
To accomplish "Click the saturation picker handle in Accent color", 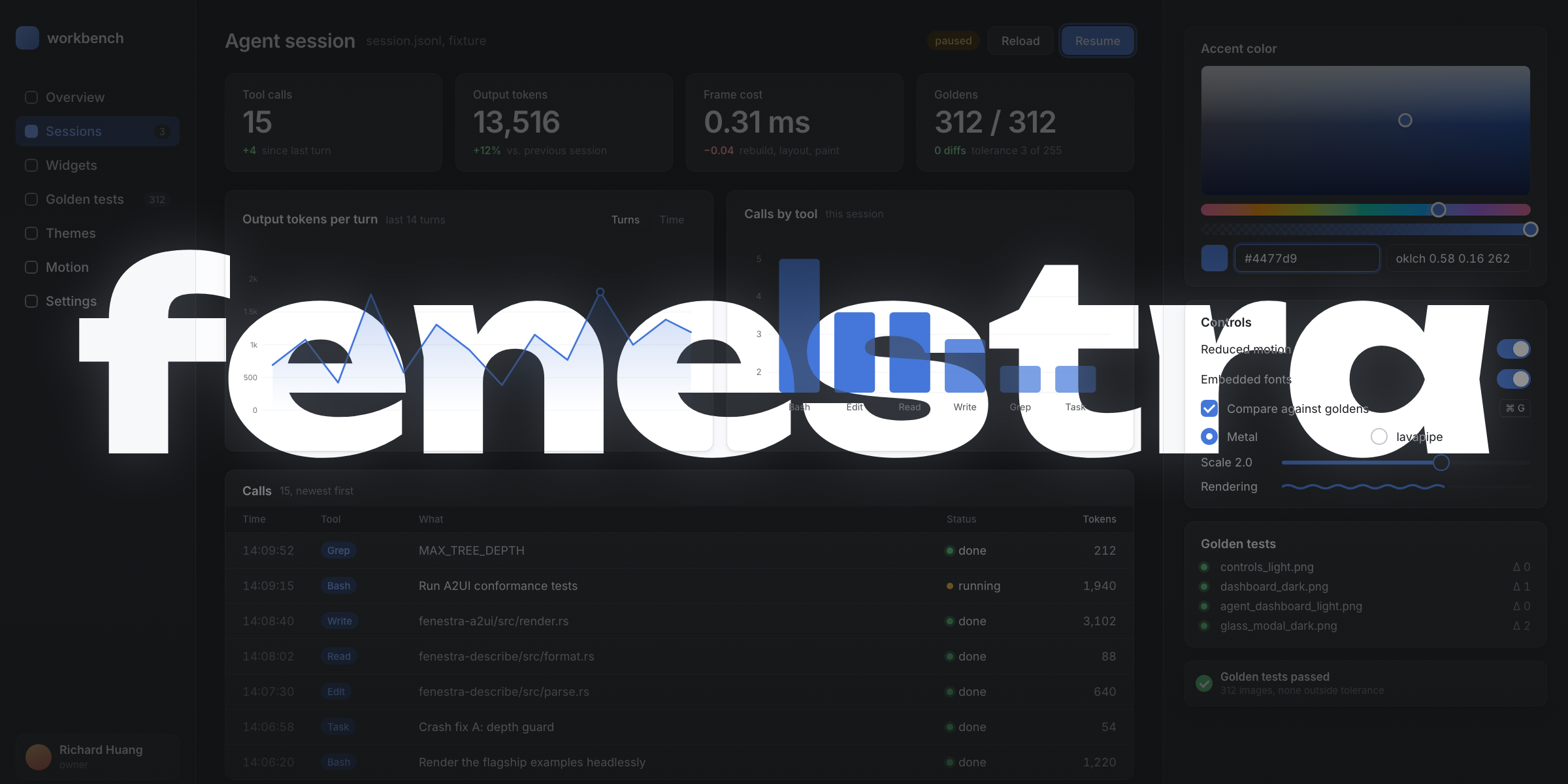I will pyautogui.click(x=1405, y=120).
